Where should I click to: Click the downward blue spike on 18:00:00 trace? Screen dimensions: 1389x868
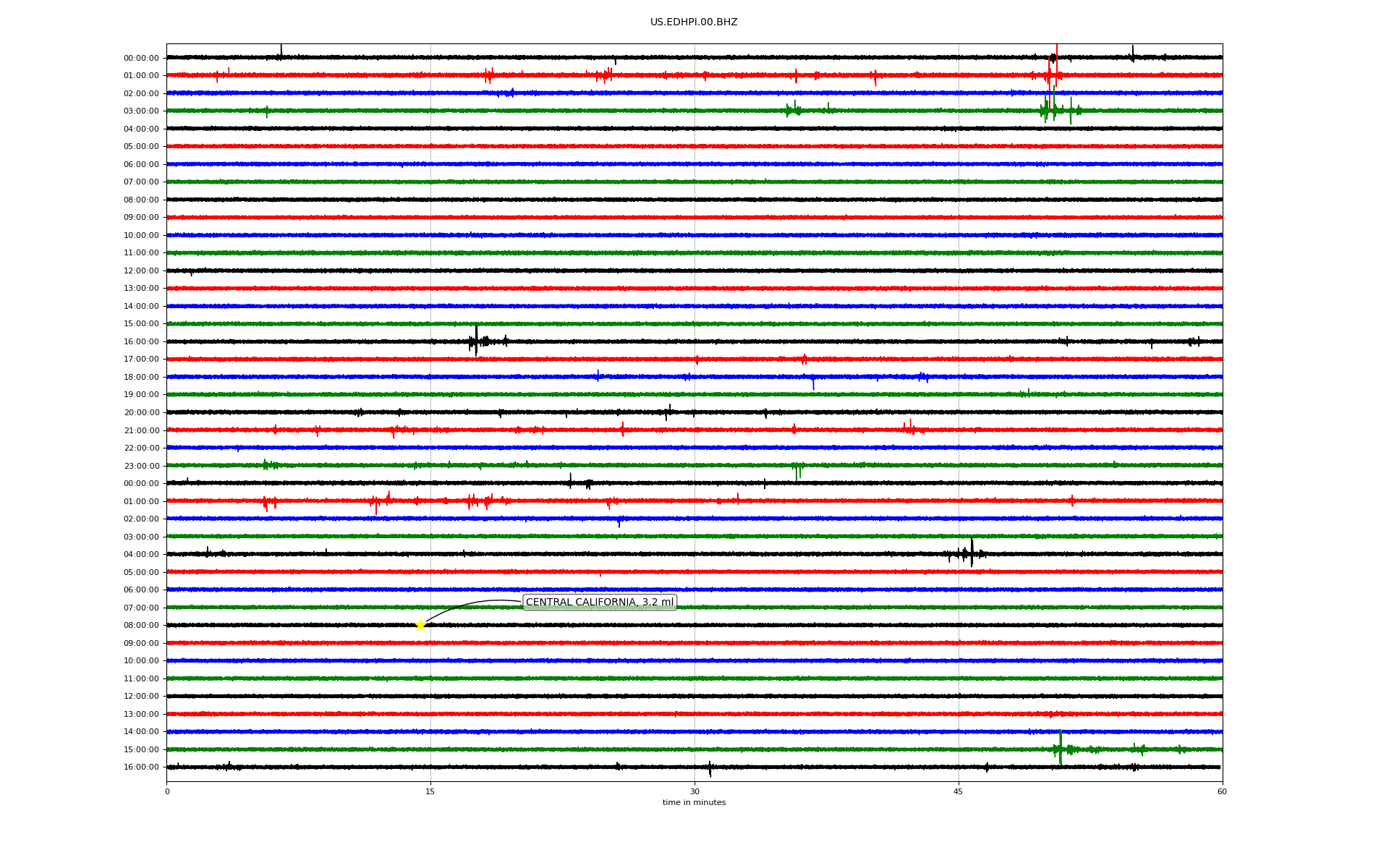click(813, 385)
